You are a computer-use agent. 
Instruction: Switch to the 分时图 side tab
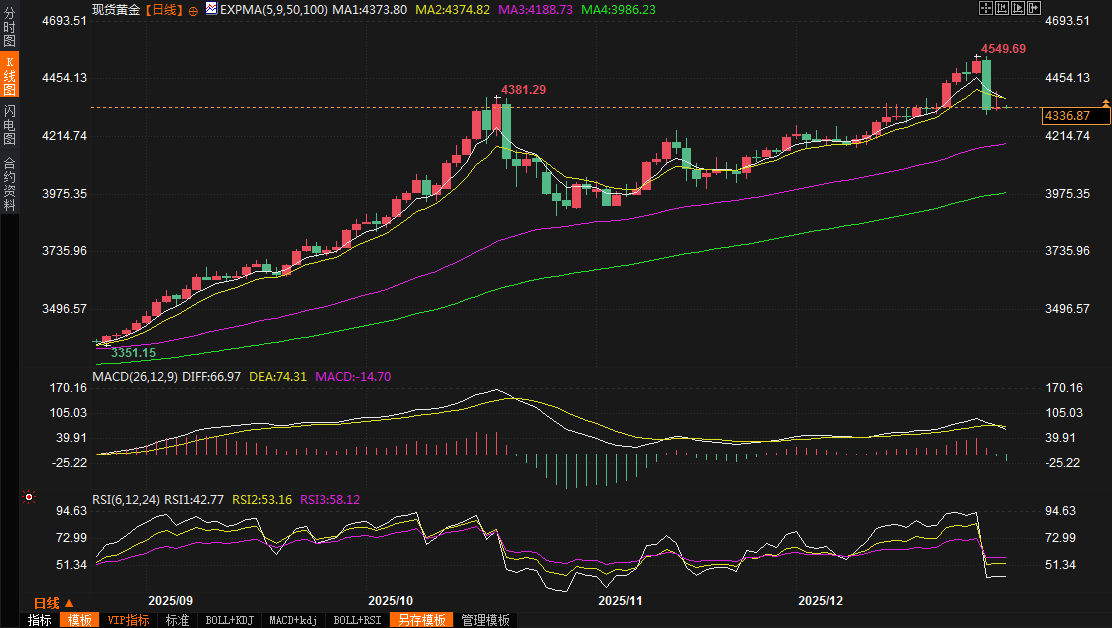click(x=9, y=28)
